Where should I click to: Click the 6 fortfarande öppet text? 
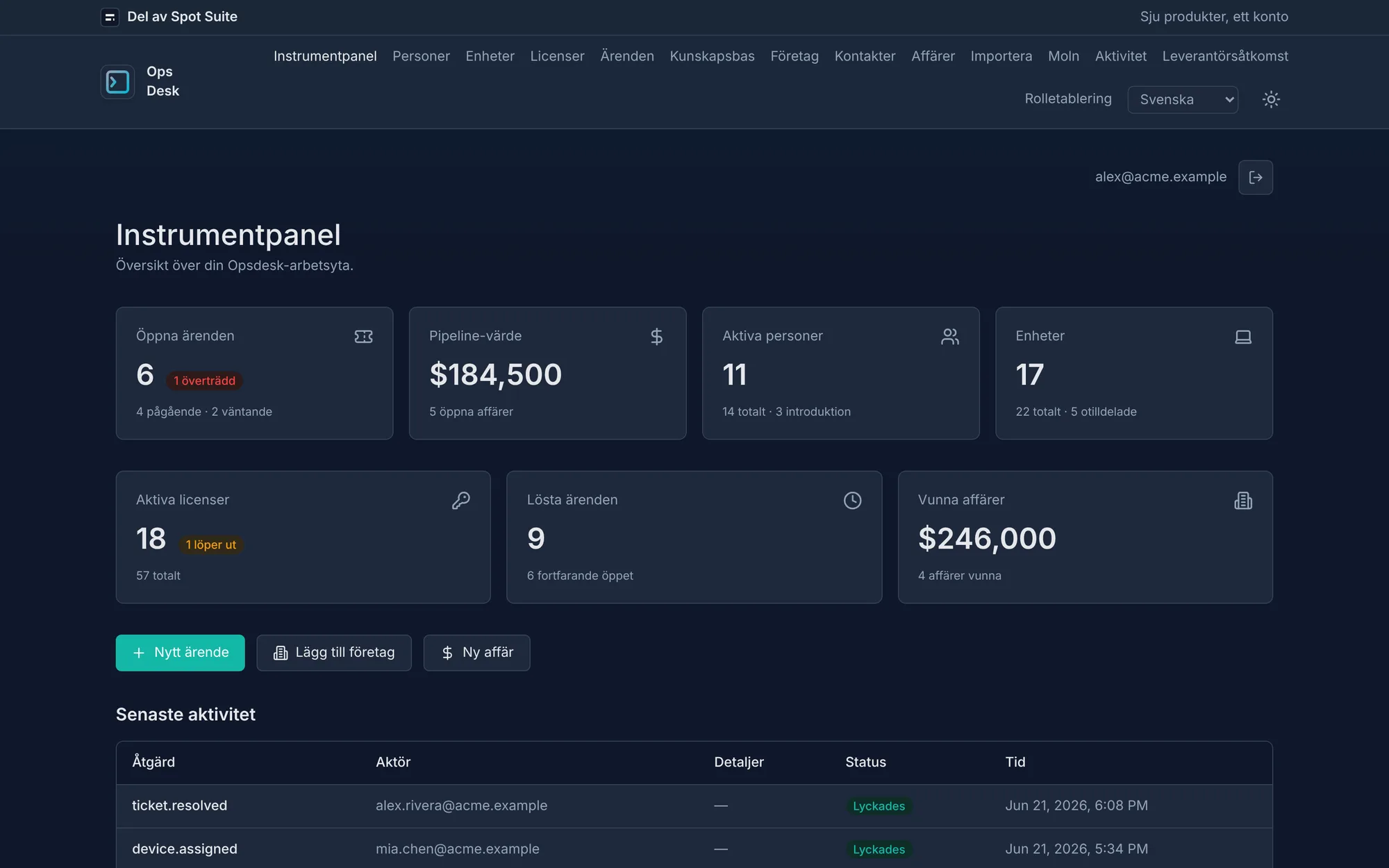(580, 576)
